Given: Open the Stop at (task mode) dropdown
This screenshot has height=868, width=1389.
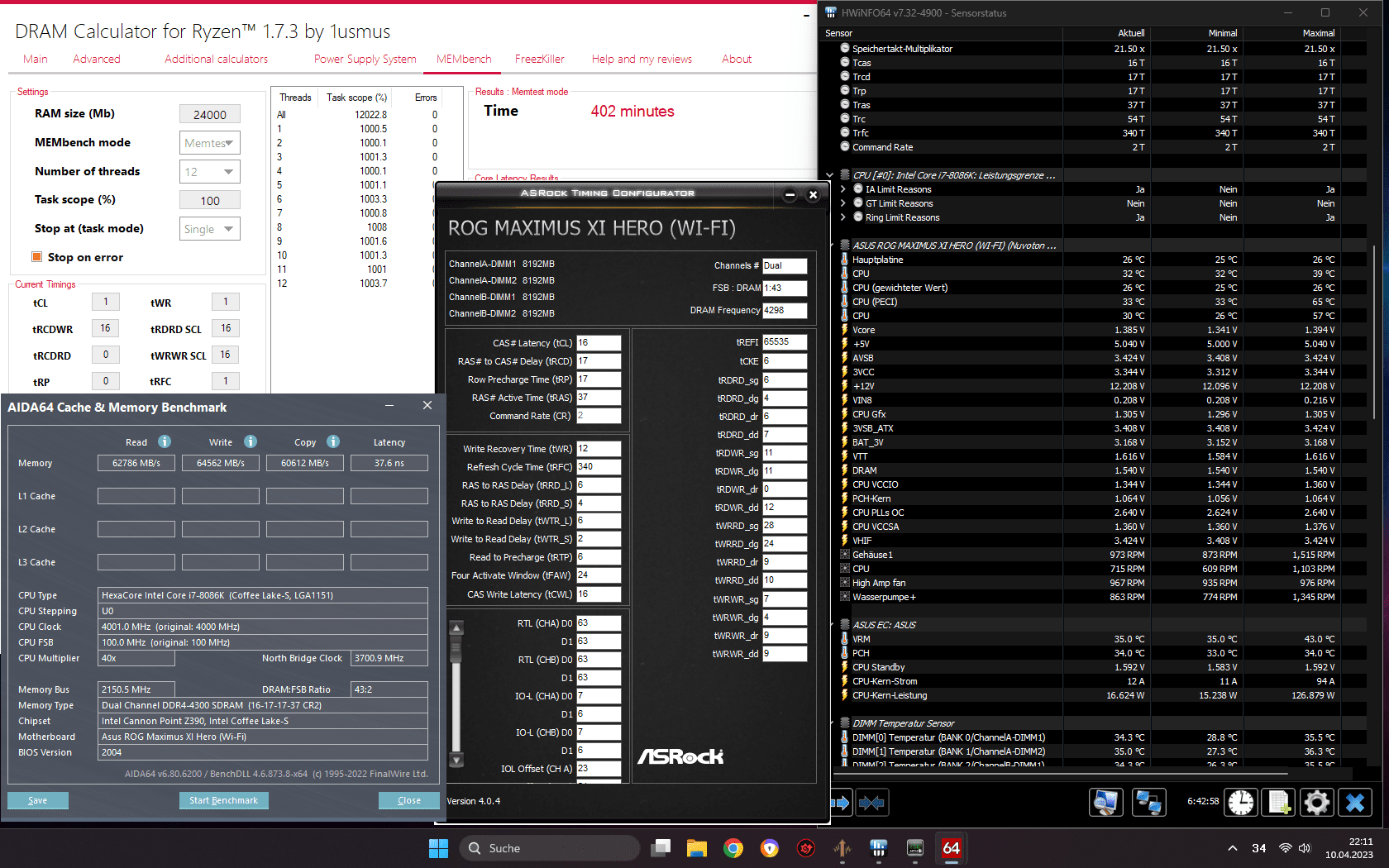Looking at the screenshot, I should point(210,229).
